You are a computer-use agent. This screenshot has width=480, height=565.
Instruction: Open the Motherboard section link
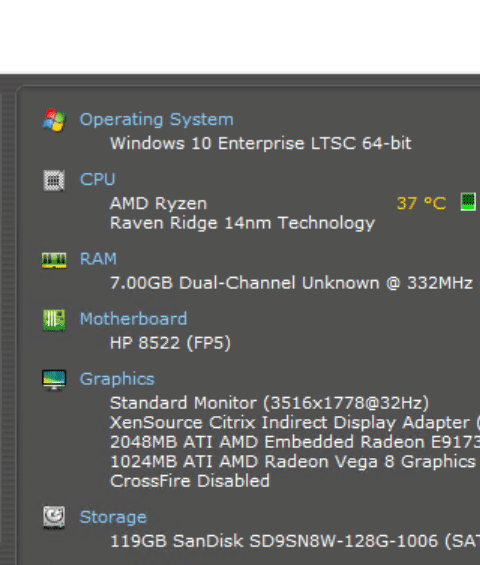(x=133, y=319)
